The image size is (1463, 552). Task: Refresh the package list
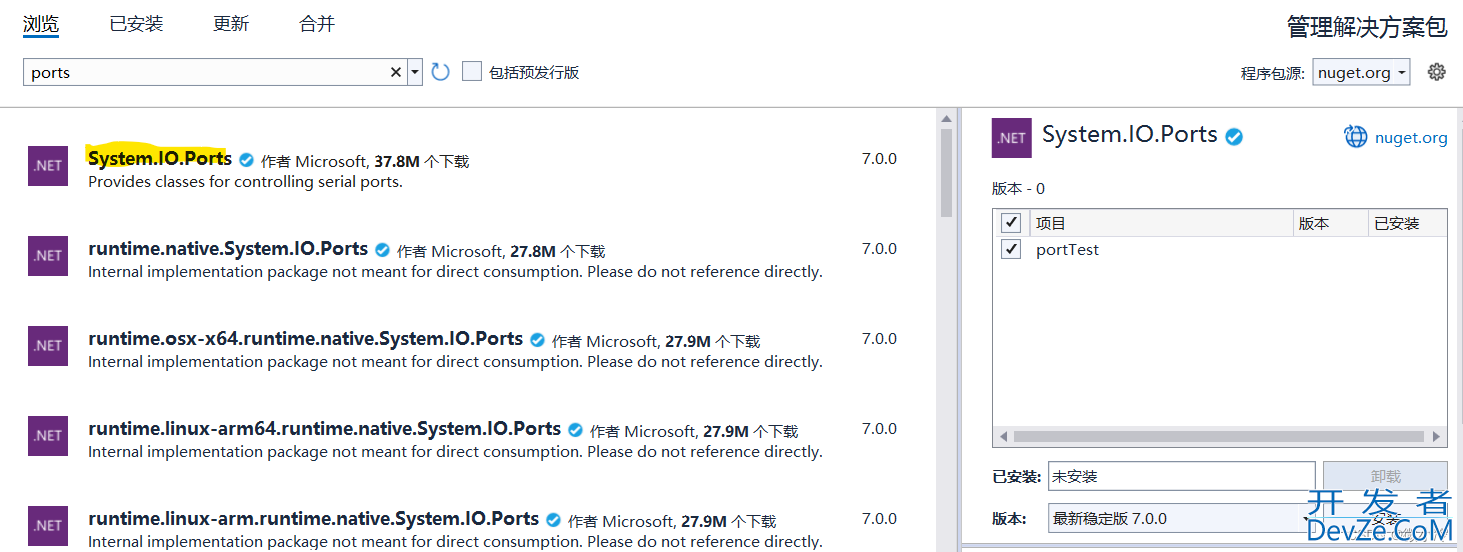click(441, 72)
